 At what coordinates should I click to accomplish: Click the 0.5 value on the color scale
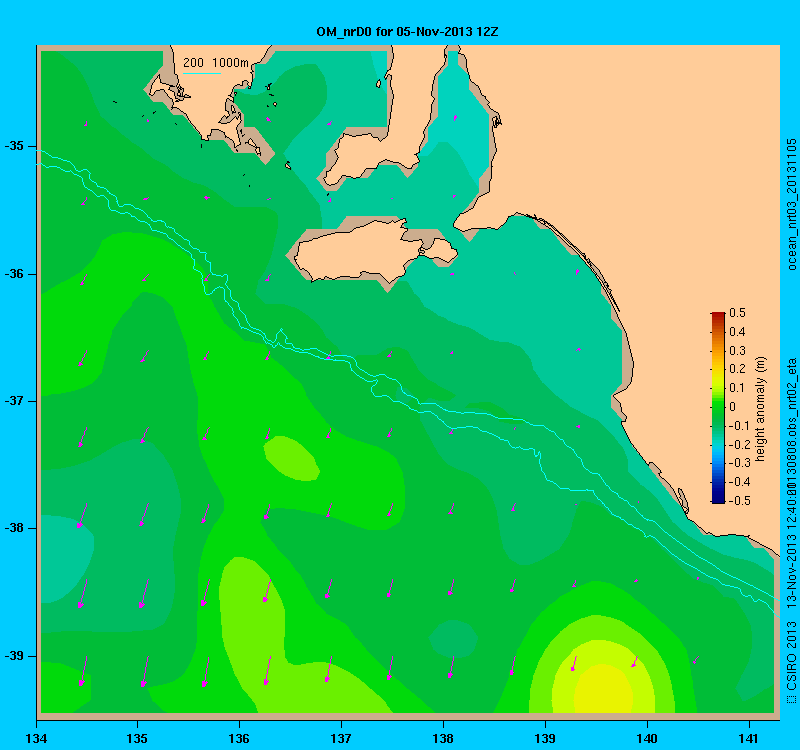coord(737,313)
